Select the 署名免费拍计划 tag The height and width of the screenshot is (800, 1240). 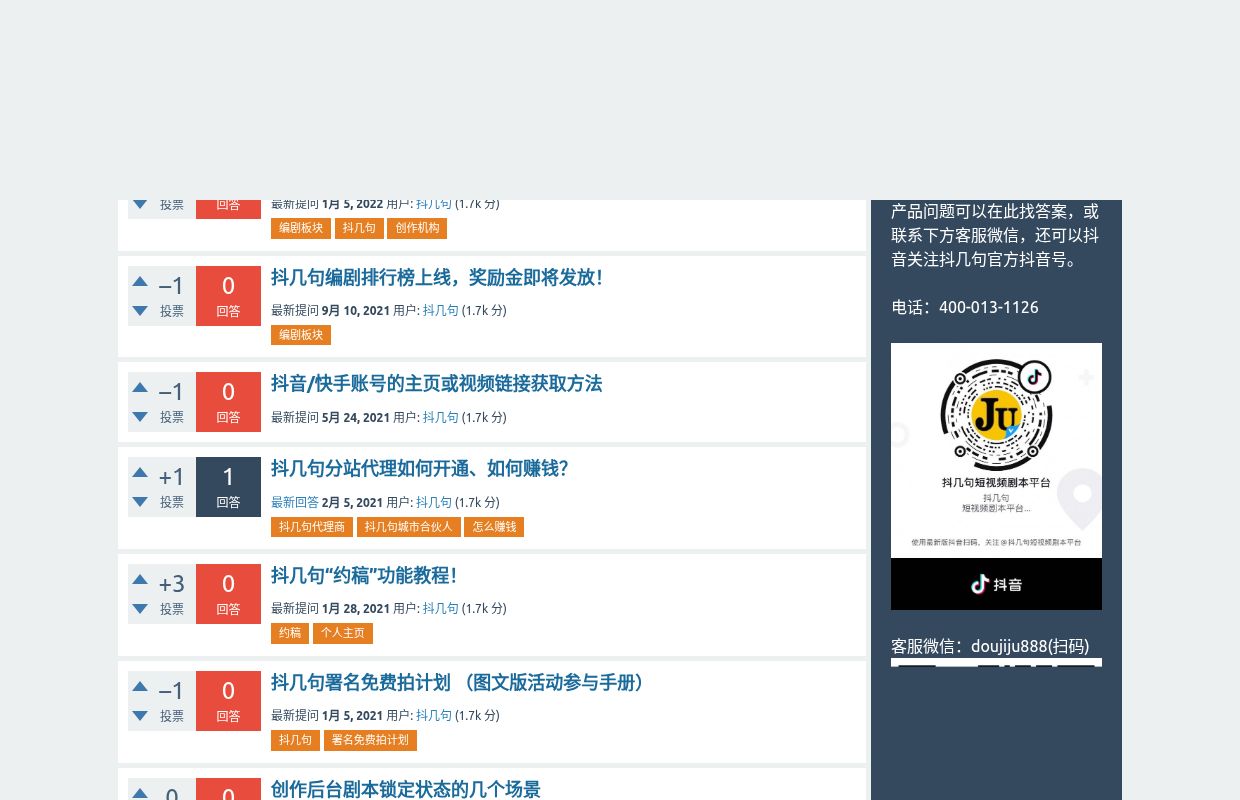(x=370, y=740)
